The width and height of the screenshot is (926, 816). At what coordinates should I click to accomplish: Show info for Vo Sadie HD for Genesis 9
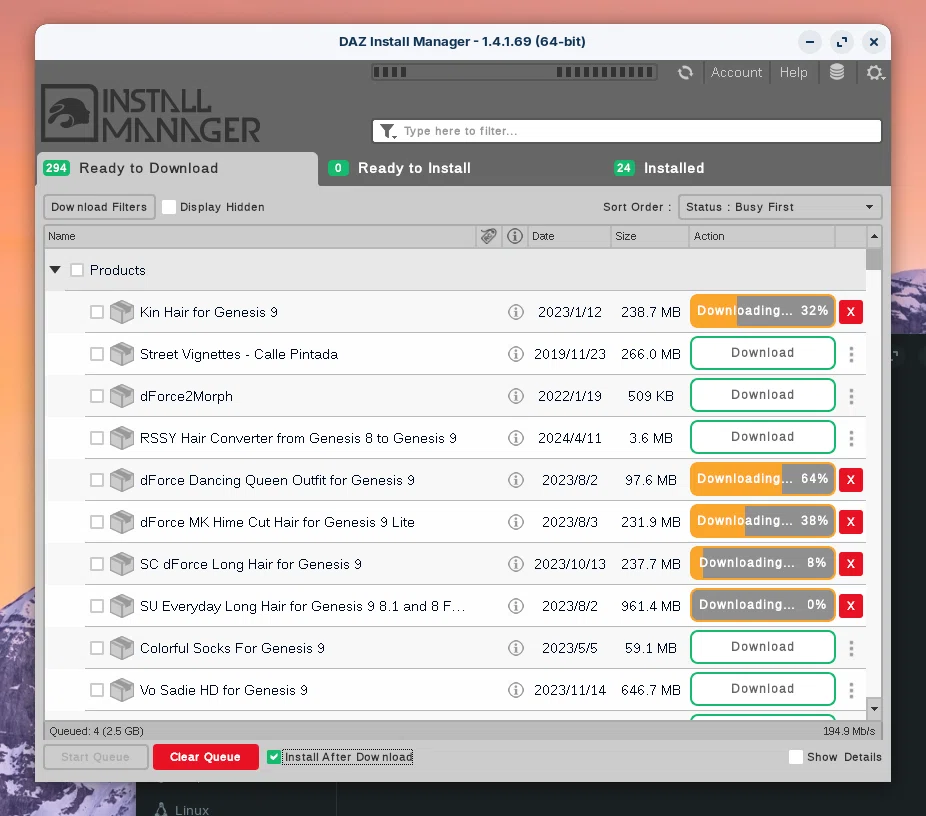coord(516,690)
